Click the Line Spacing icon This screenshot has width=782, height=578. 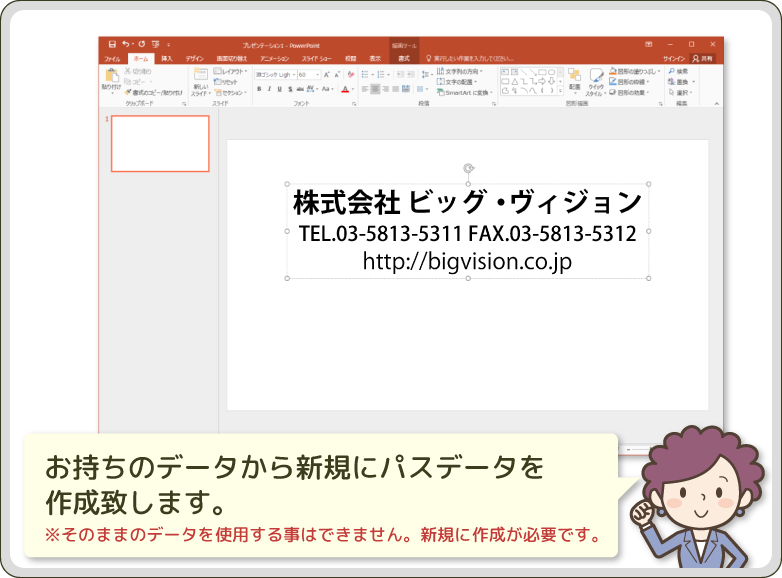point(424,75)
